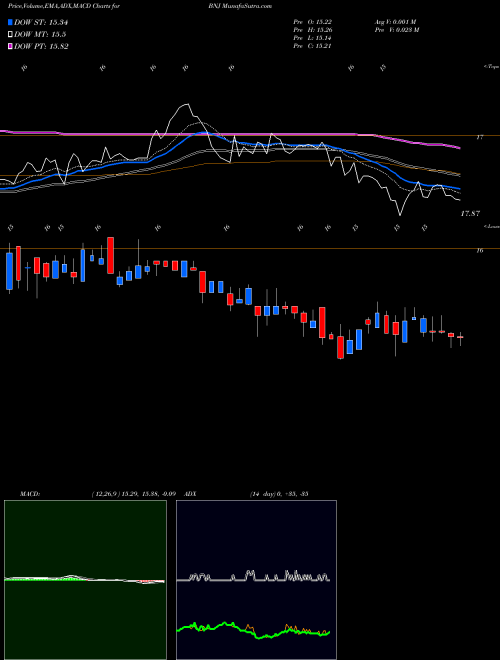Click the lowest red candlestick on the chart
500x660 pixels.
(340, 347)
